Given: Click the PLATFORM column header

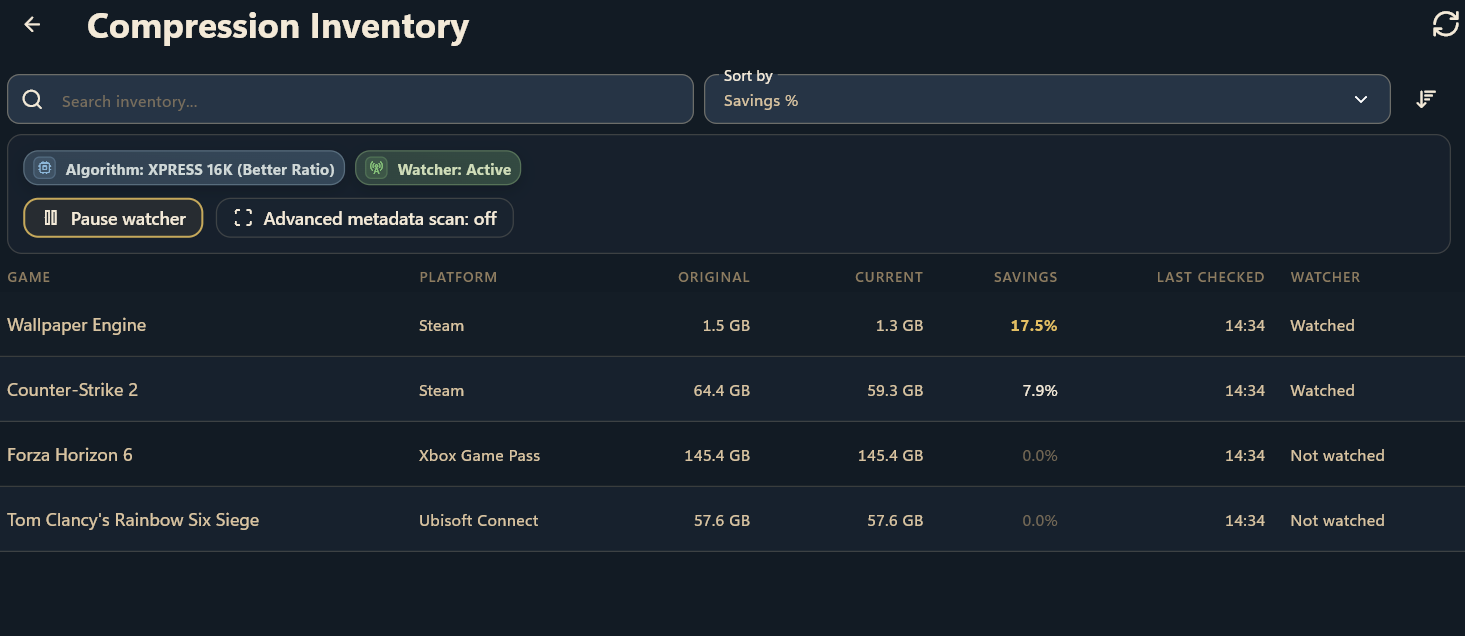Looking at the screenshot, I should 458,277.
